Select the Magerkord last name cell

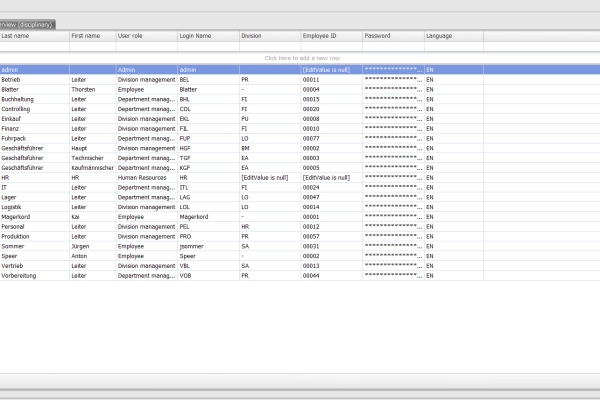point(34,217)
